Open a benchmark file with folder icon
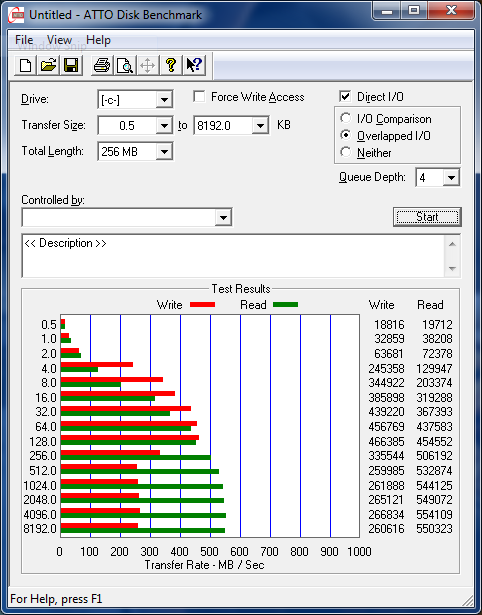 point(48,65)
